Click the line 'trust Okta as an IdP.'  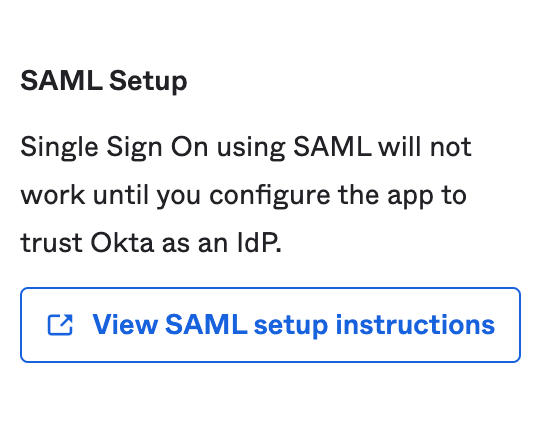tap(151, 243)
